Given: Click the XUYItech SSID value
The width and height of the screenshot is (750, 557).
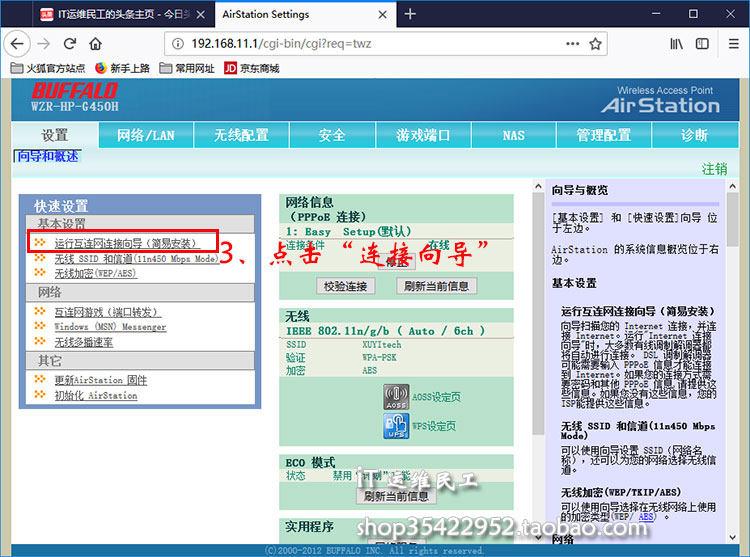Looking at the screenshot, I should point(382,345).
